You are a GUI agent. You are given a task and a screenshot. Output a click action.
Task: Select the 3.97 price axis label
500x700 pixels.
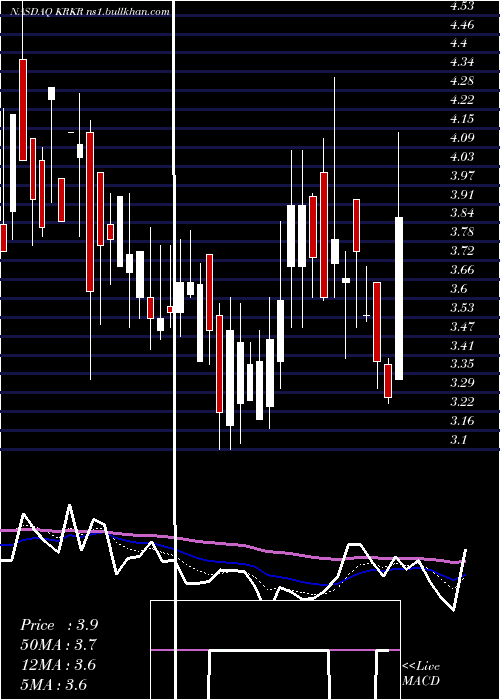[462, 175]
